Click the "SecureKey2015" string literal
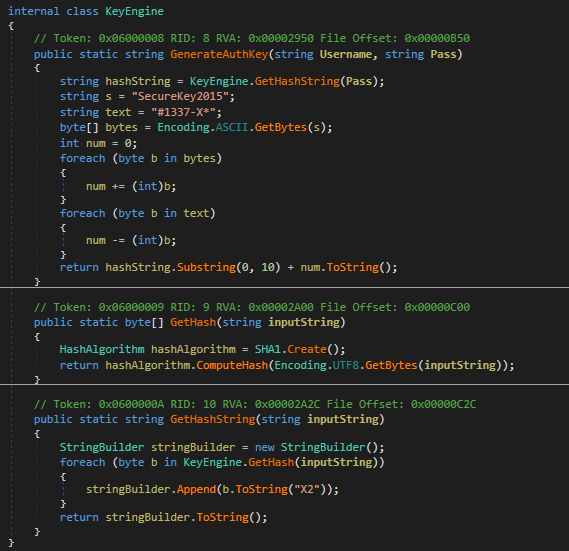Viewport: 569px width, 551px height. tap(180, 97)
